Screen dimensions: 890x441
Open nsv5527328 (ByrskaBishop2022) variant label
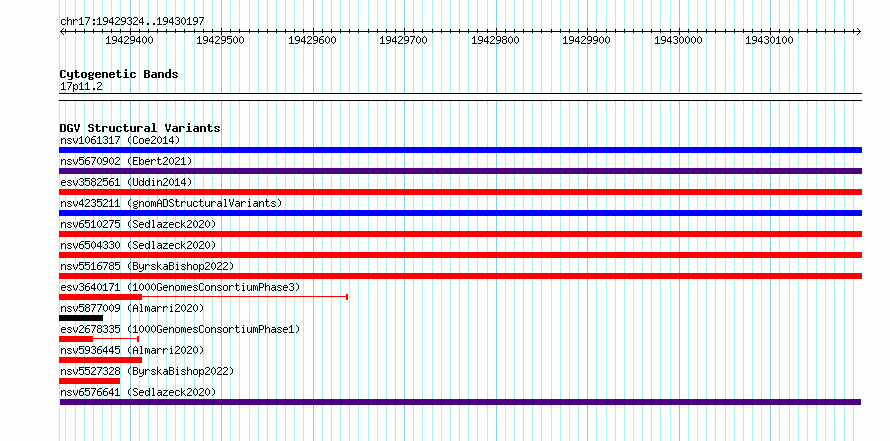147,371
